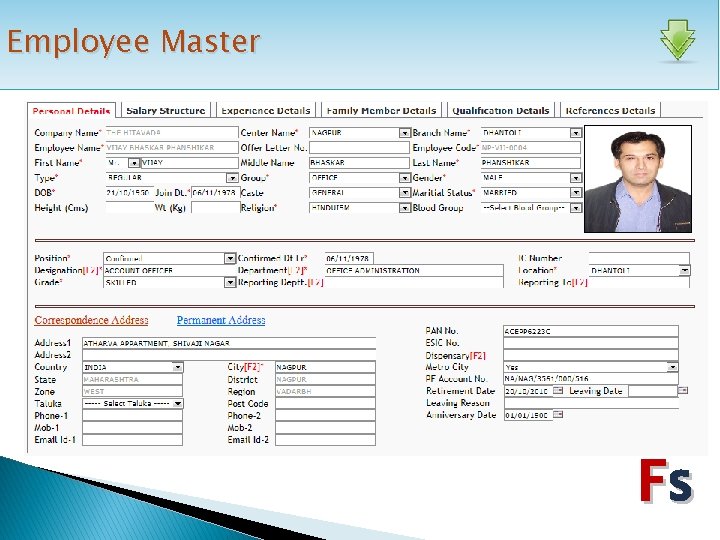Open the name title dropdown

134,163
